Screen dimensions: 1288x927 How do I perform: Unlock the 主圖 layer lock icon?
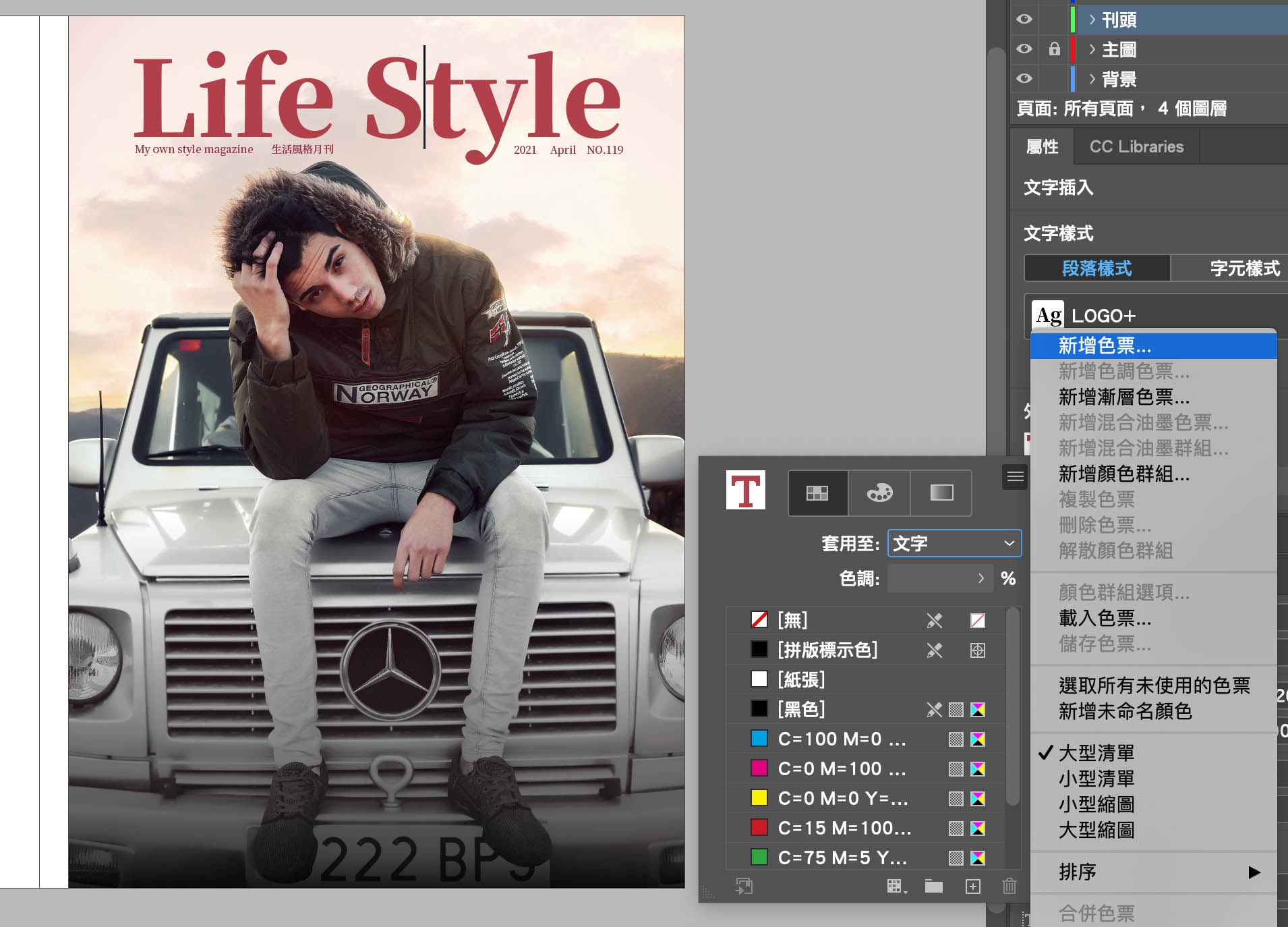tap(1054, 49)
